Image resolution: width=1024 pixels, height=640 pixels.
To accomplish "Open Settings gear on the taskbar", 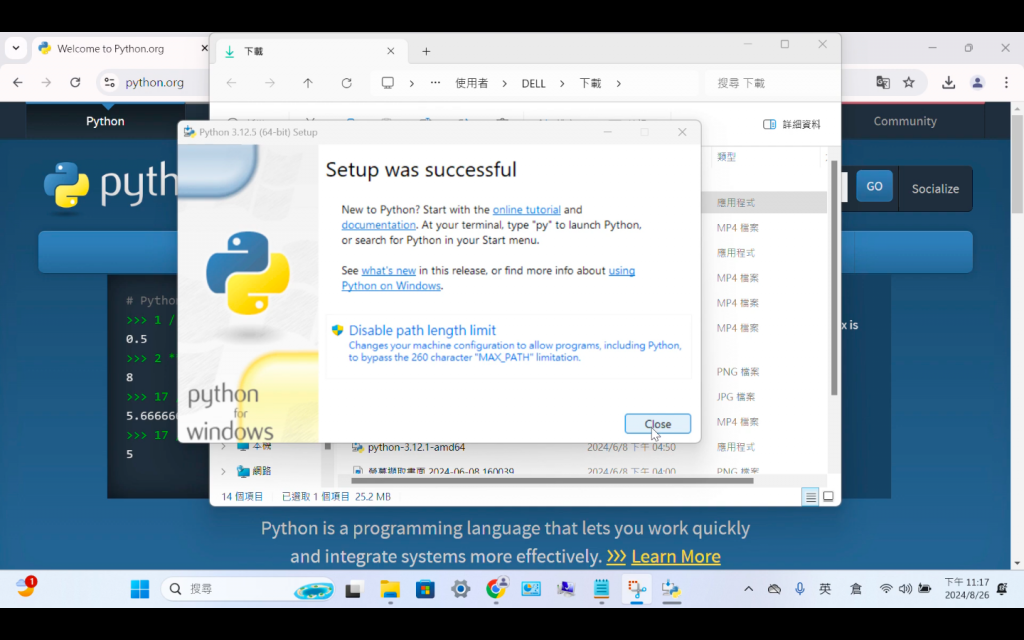I will (x=460, y=589).
